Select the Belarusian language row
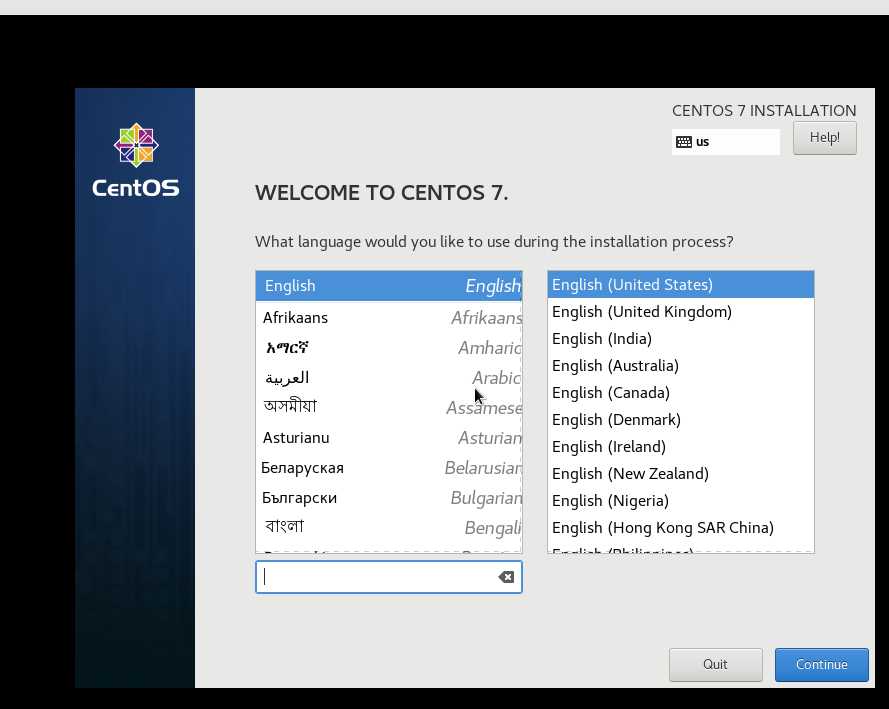Viewport: 889px width, 709px height. click(x=389, y=468)
